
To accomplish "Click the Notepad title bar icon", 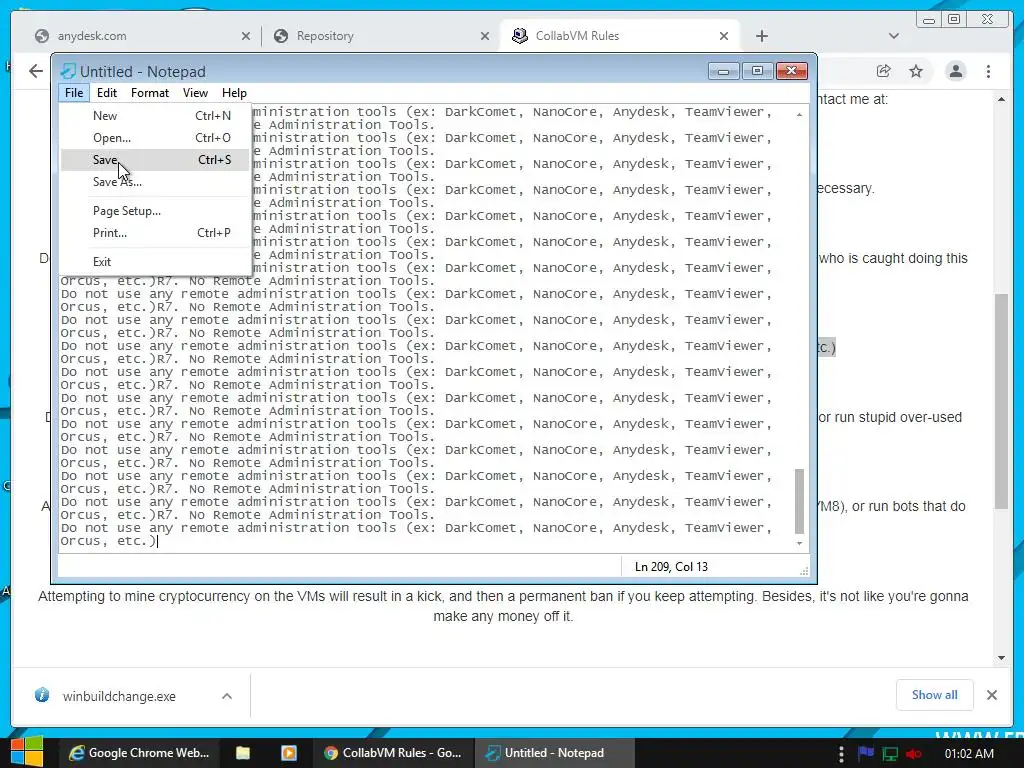I will [68, 71].
